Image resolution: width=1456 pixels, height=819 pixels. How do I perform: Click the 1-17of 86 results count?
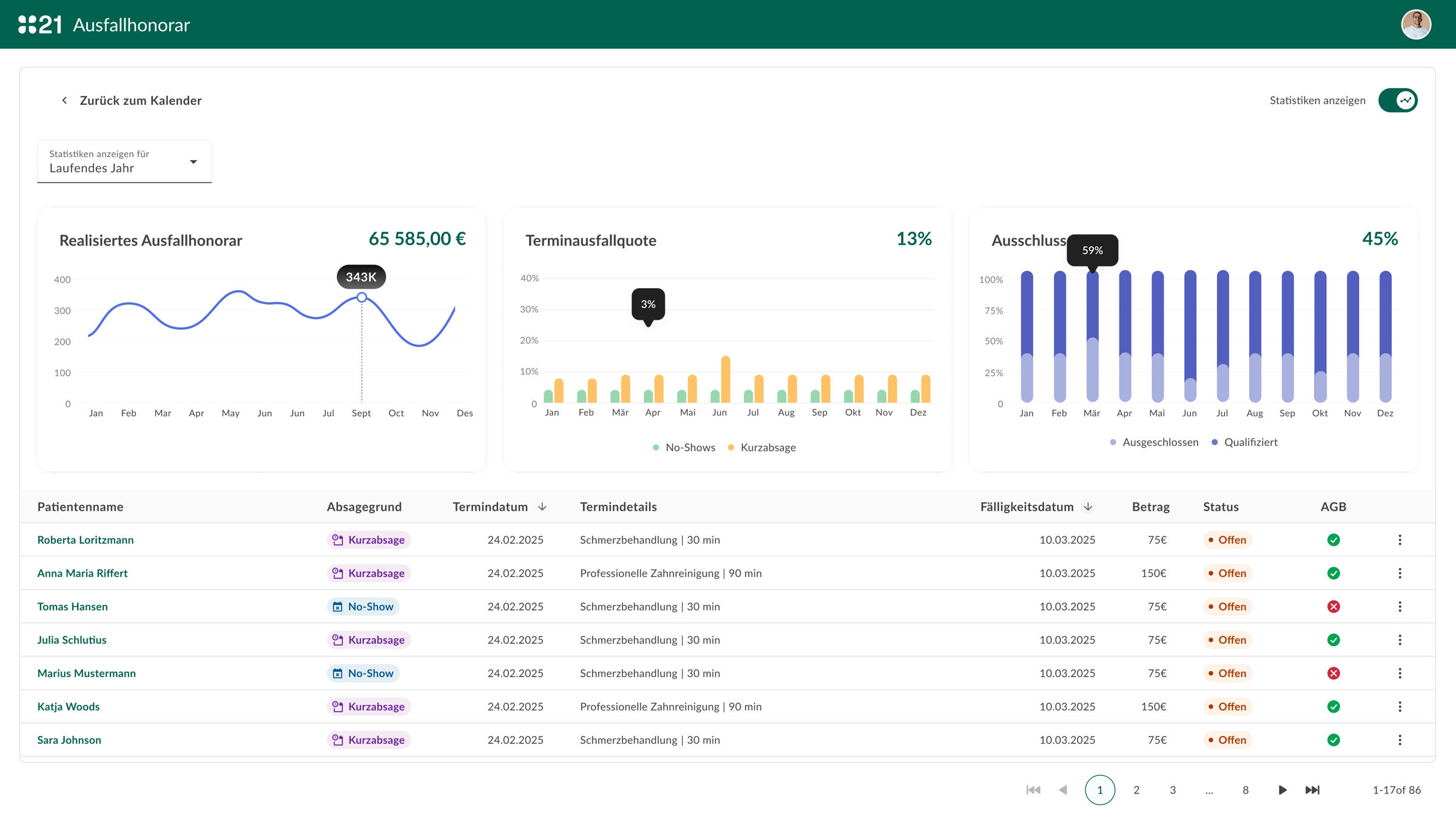tap(1397, 790)
